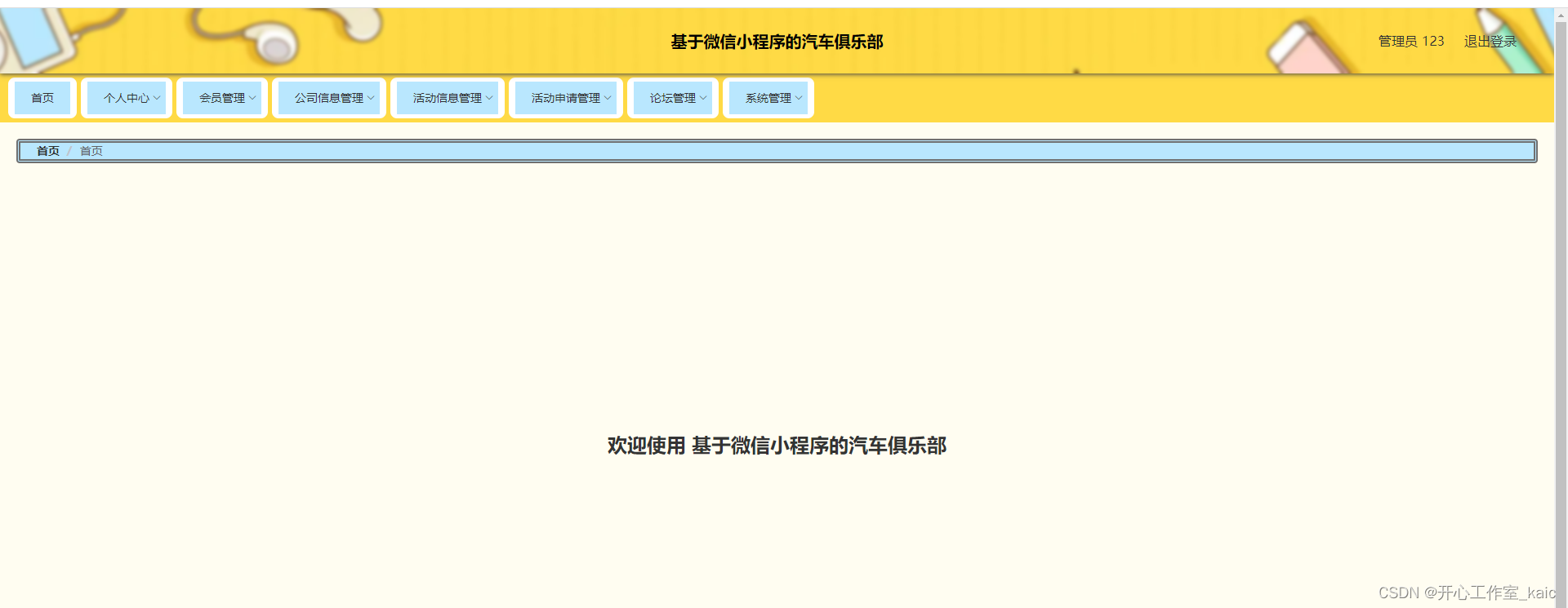Click the 退出登录 logout link
The width and height of the screenshot is (1568, 608).
click(x=1490, y=42)
